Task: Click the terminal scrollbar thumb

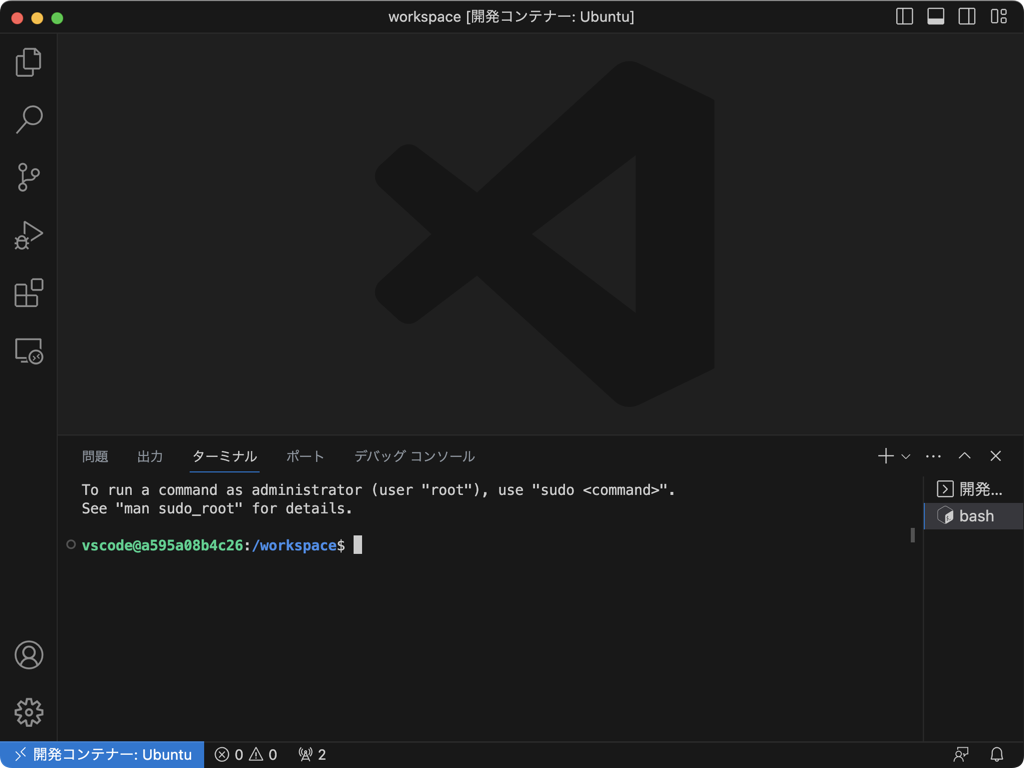Action: point(912,535)
